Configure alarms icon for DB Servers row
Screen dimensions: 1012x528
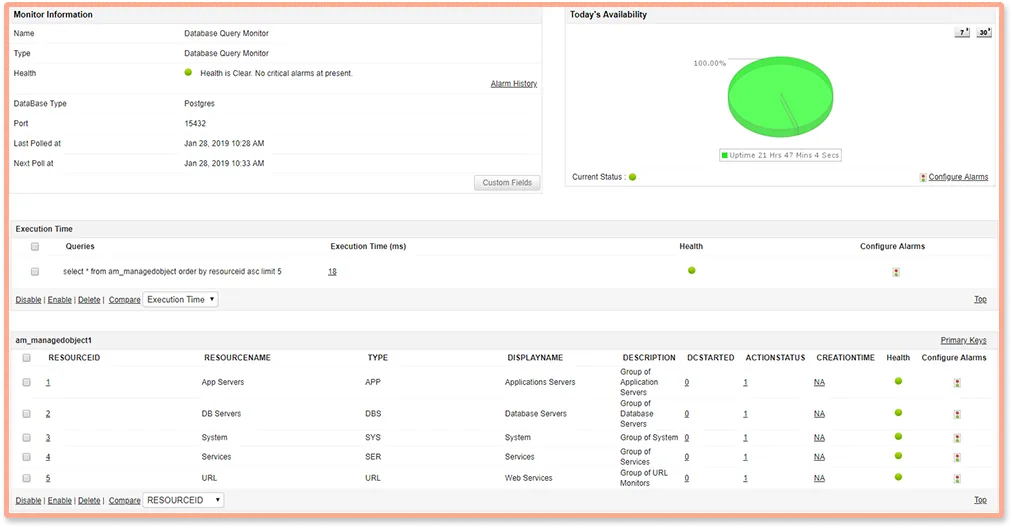click(957, 414)
